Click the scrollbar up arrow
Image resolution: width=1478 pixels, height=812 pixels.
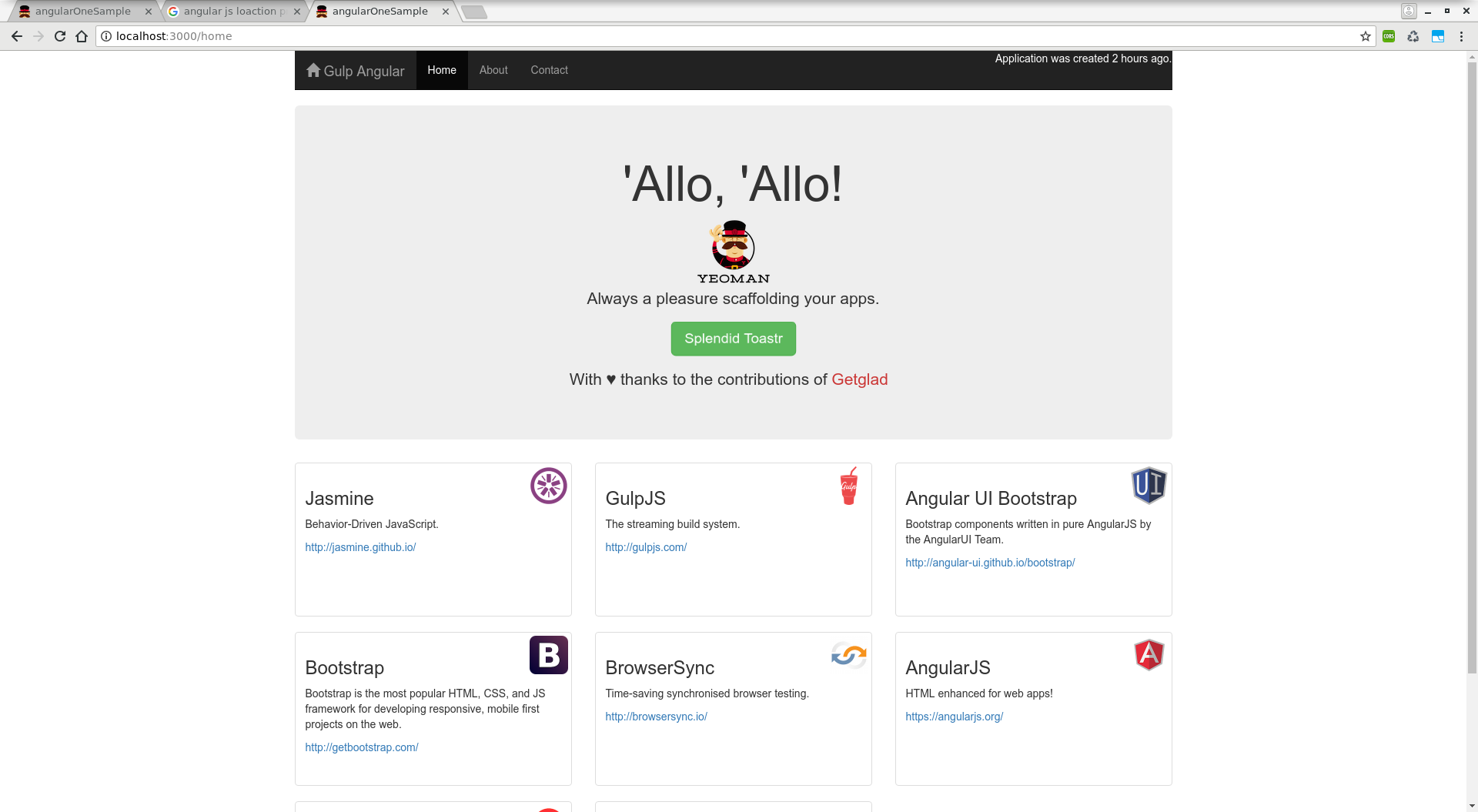1472,57
